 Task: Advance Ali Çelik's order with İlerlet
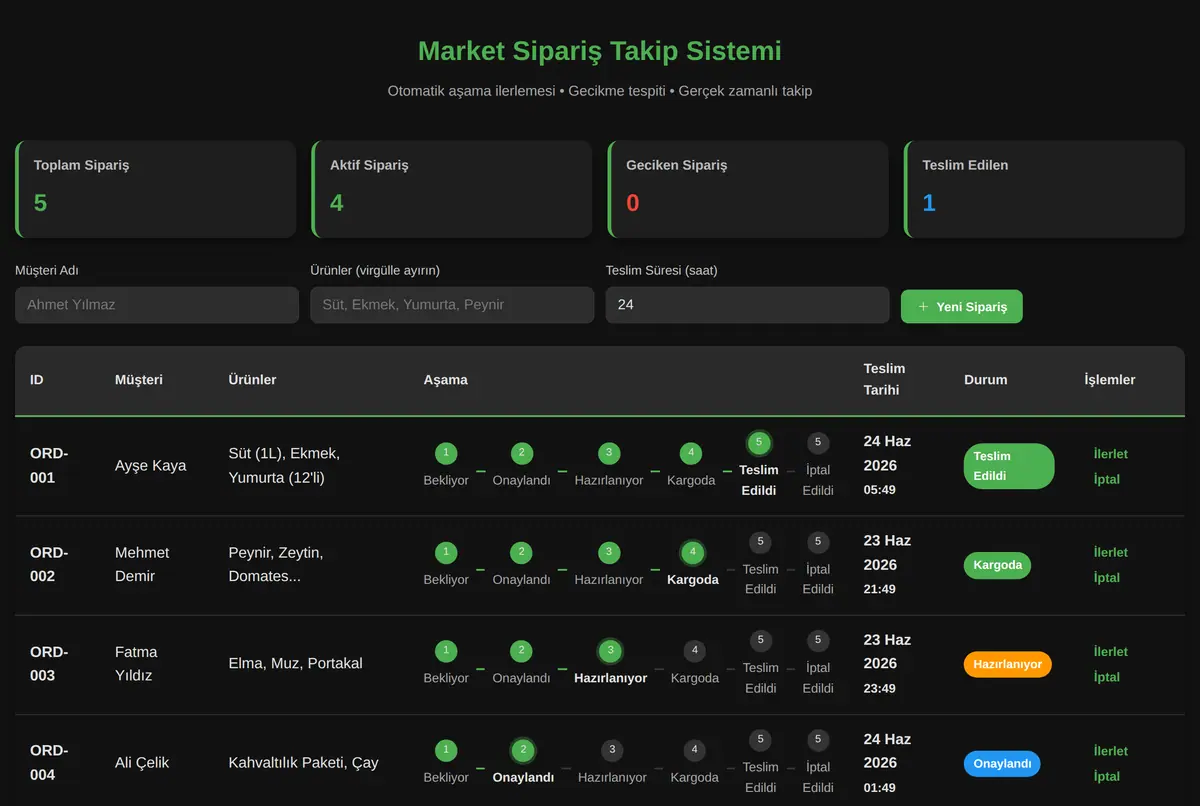click(x=1110, y=751)
